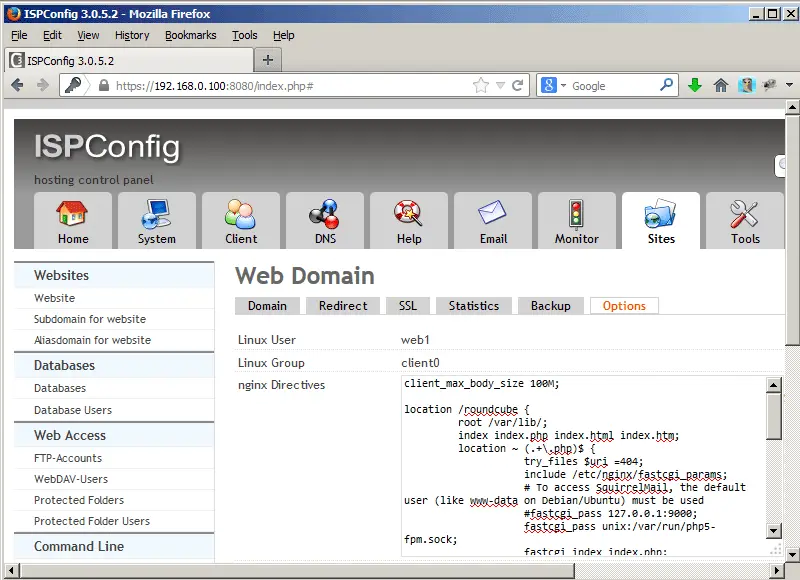Open a new browser tab
The height and width of the screenshot is (580, 800).
268,60
